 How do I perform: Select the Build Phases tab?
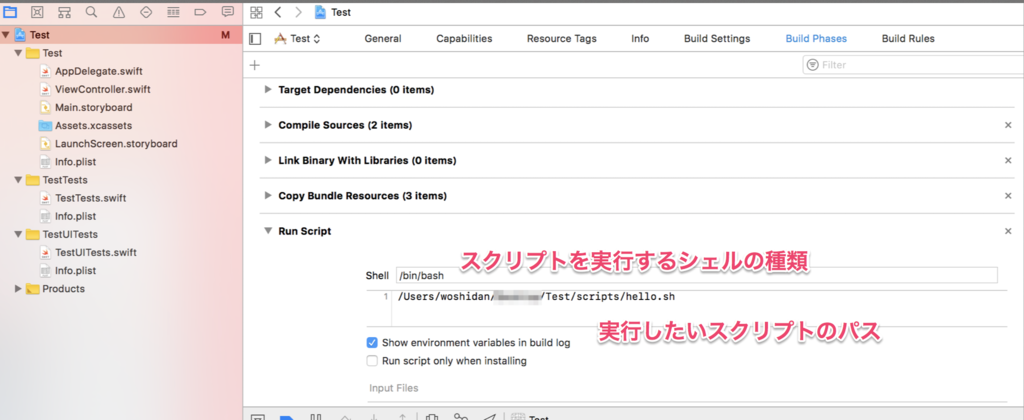point(816,39)
